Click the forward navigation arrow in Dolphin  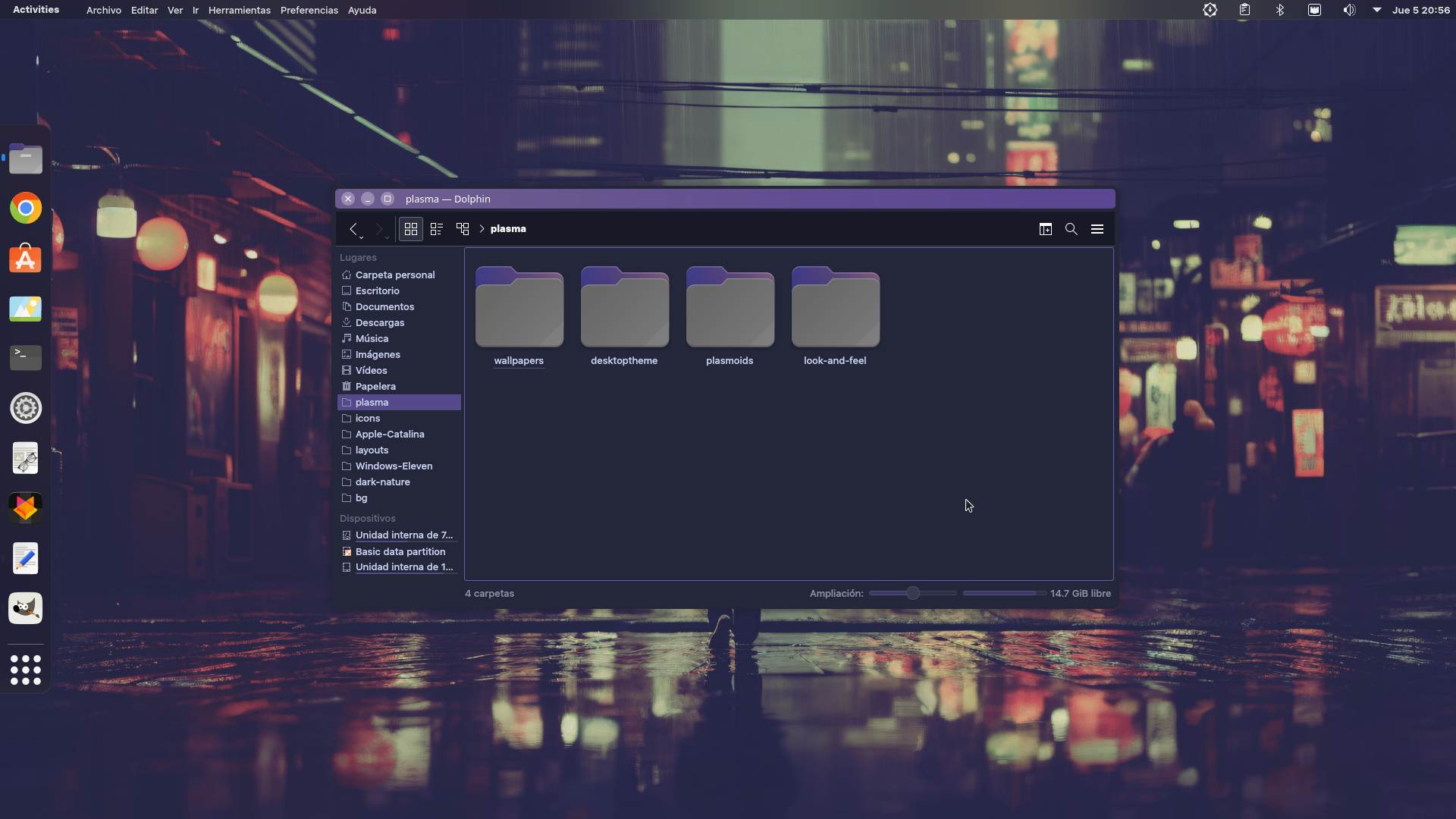379,229
